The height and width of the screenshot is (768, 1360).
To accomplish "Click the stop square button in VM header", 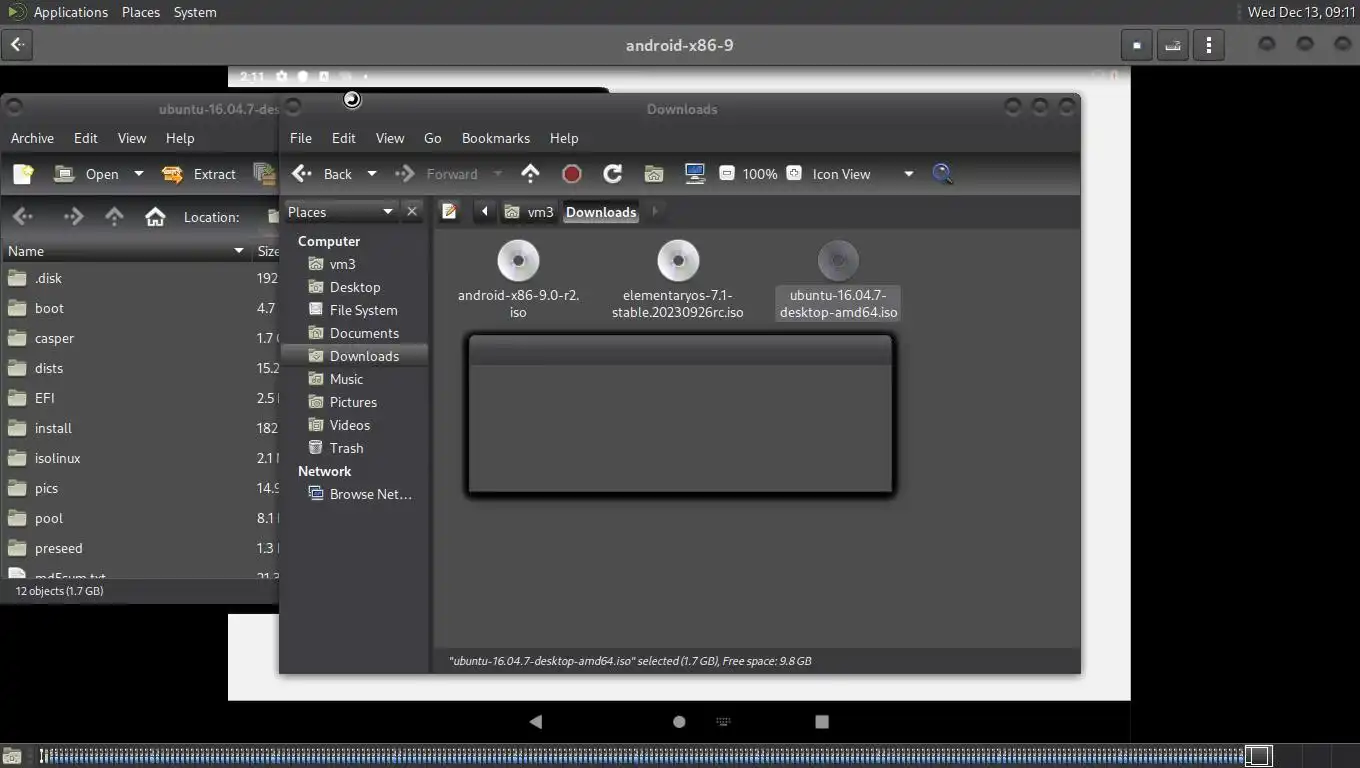I will (1137, 45).
